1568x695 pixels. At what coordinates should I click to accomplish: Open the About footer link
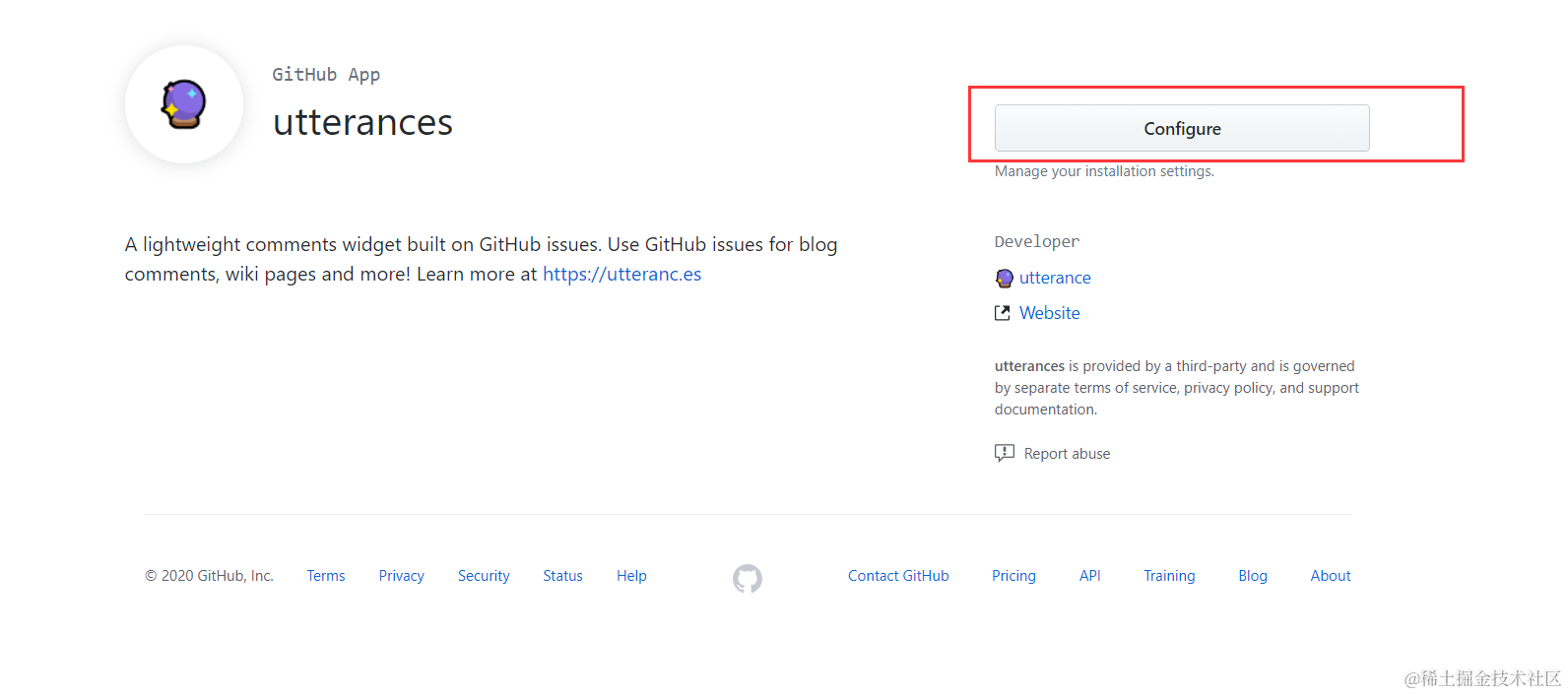pyautogui.click(x=1331, y=576)
